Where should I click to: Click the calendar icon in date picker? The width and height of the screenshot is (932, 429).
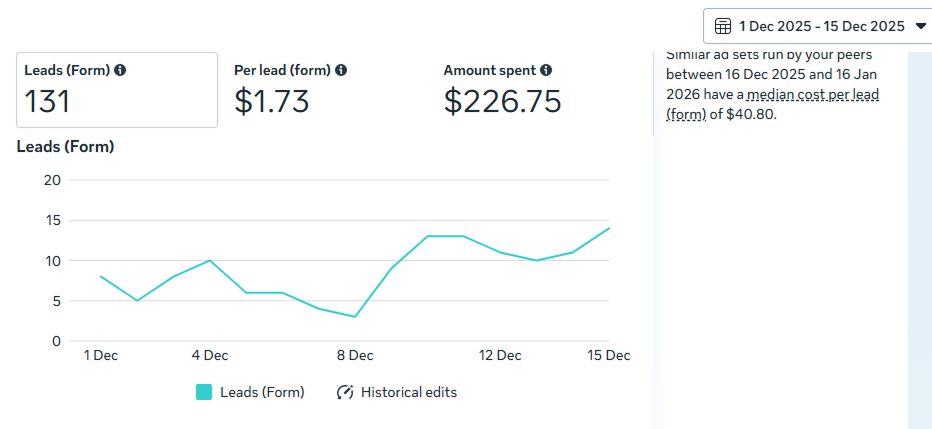coord(723,26)
